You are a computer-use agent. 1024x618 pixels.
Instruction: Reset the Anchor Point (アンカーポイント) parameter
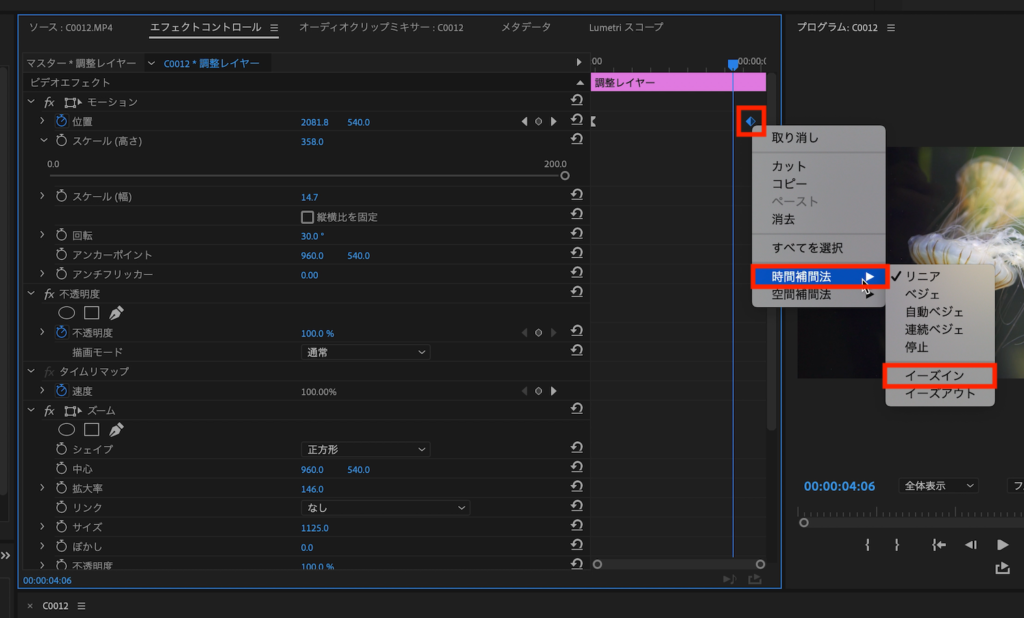click(x=577, y=255)
